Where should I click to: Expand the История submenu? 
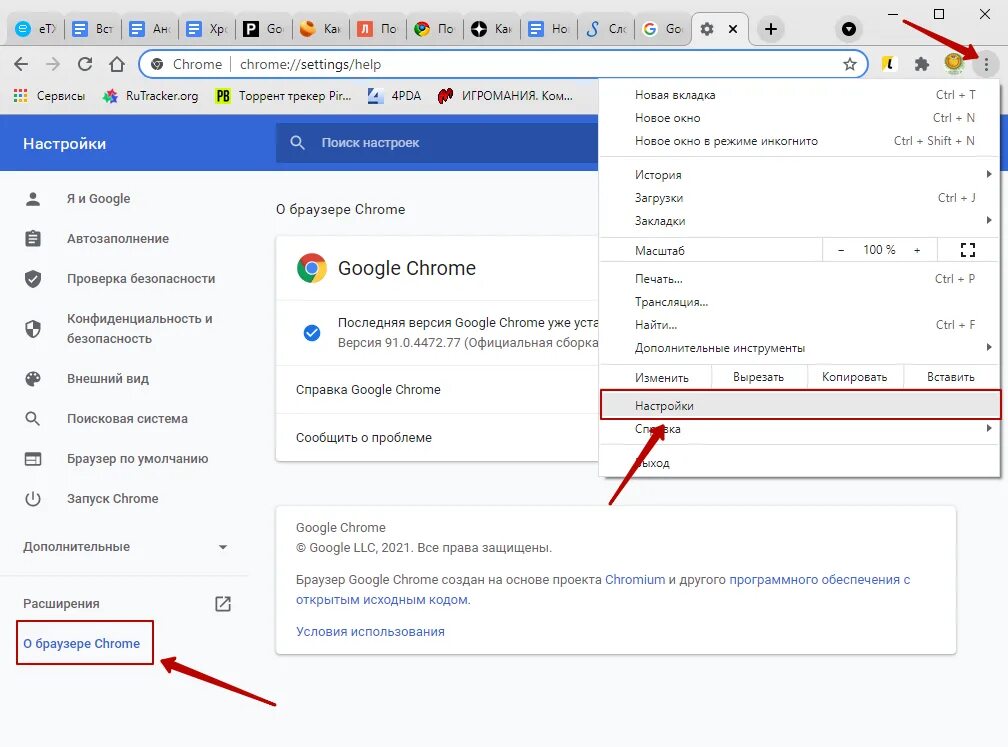tap(799, 175)
